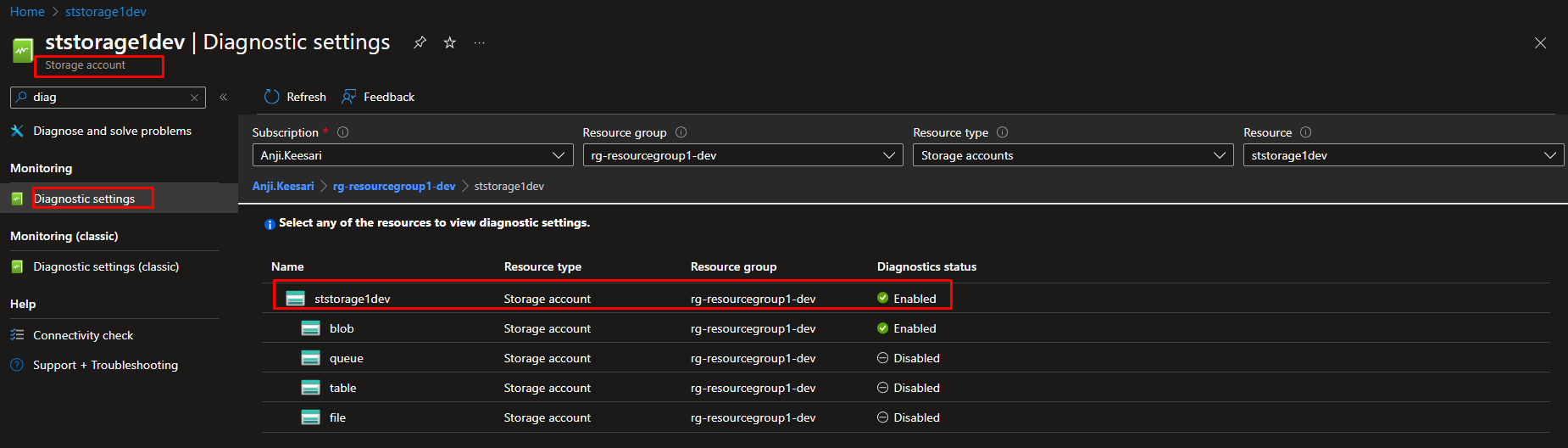Add ststorage1dev to favorites with star
This screenshot has height=448, width=1568.
tap(450, 42)
